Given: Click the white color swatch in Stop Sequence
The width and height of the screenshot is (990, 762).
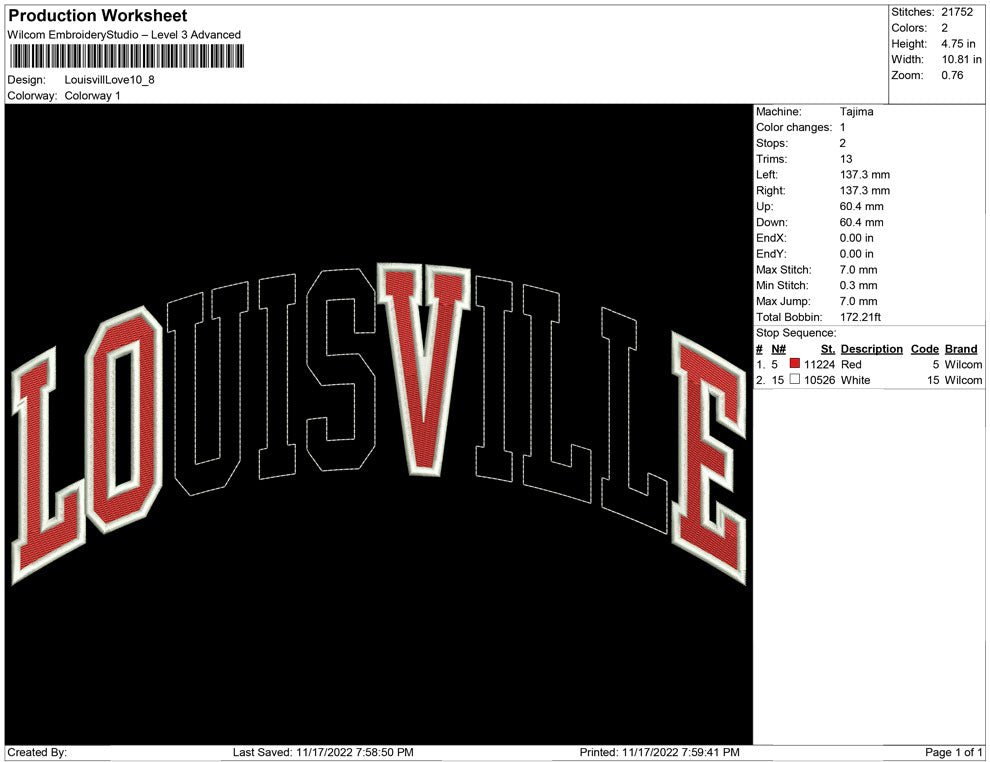Looking at the screenshot, I should pyautogui.click(x=795, y=379).
